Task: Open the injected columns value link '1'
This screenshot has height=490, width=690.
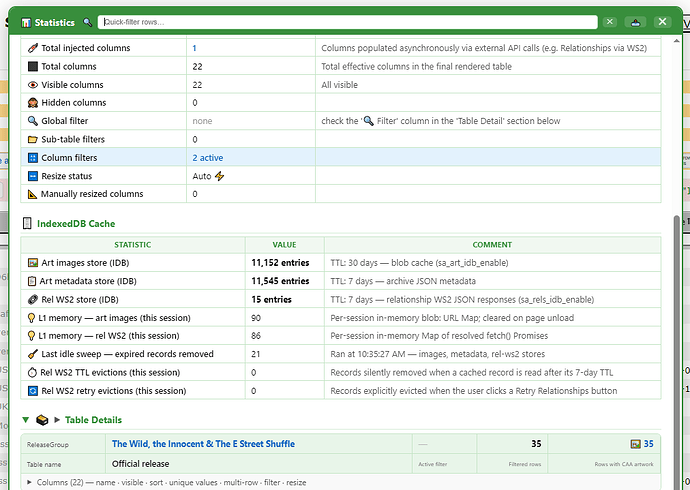Action: pyautogui.click(x=194, y=48)
